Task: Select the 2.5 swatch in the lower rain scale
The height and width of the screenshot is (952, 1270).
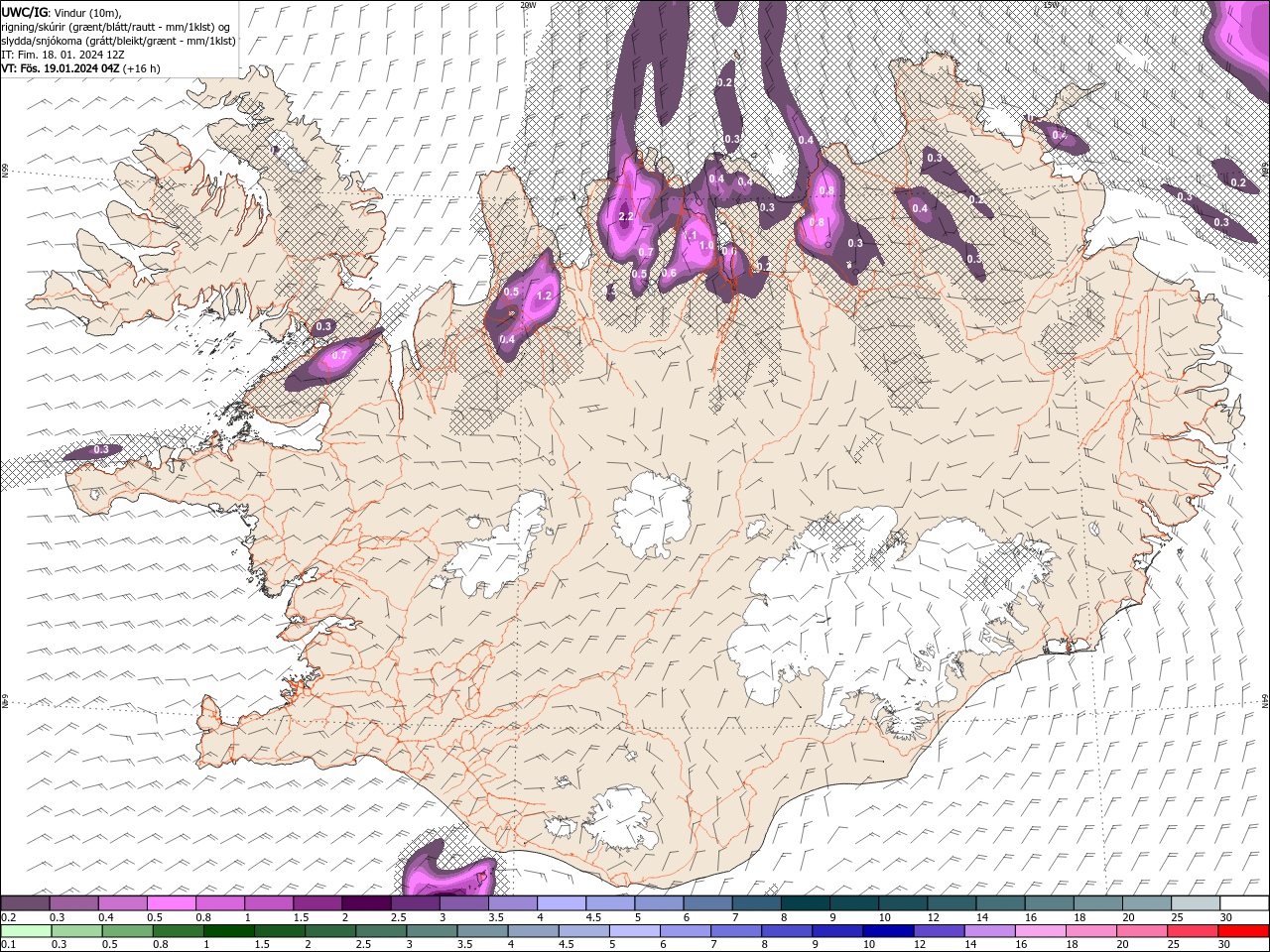Action: (381, 931)
